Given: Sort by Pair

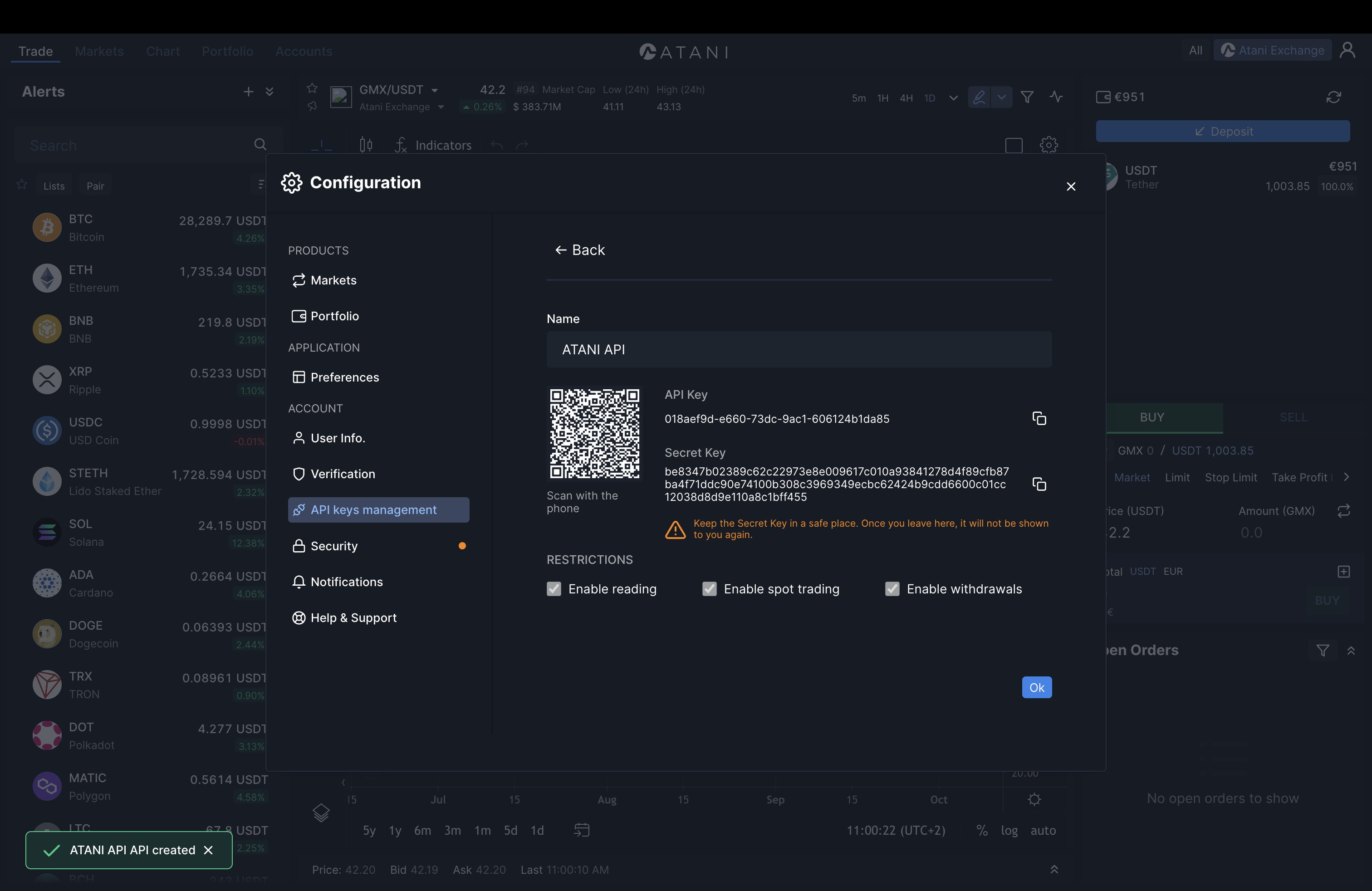Looking at the screenshot, I should pos(95,186).
